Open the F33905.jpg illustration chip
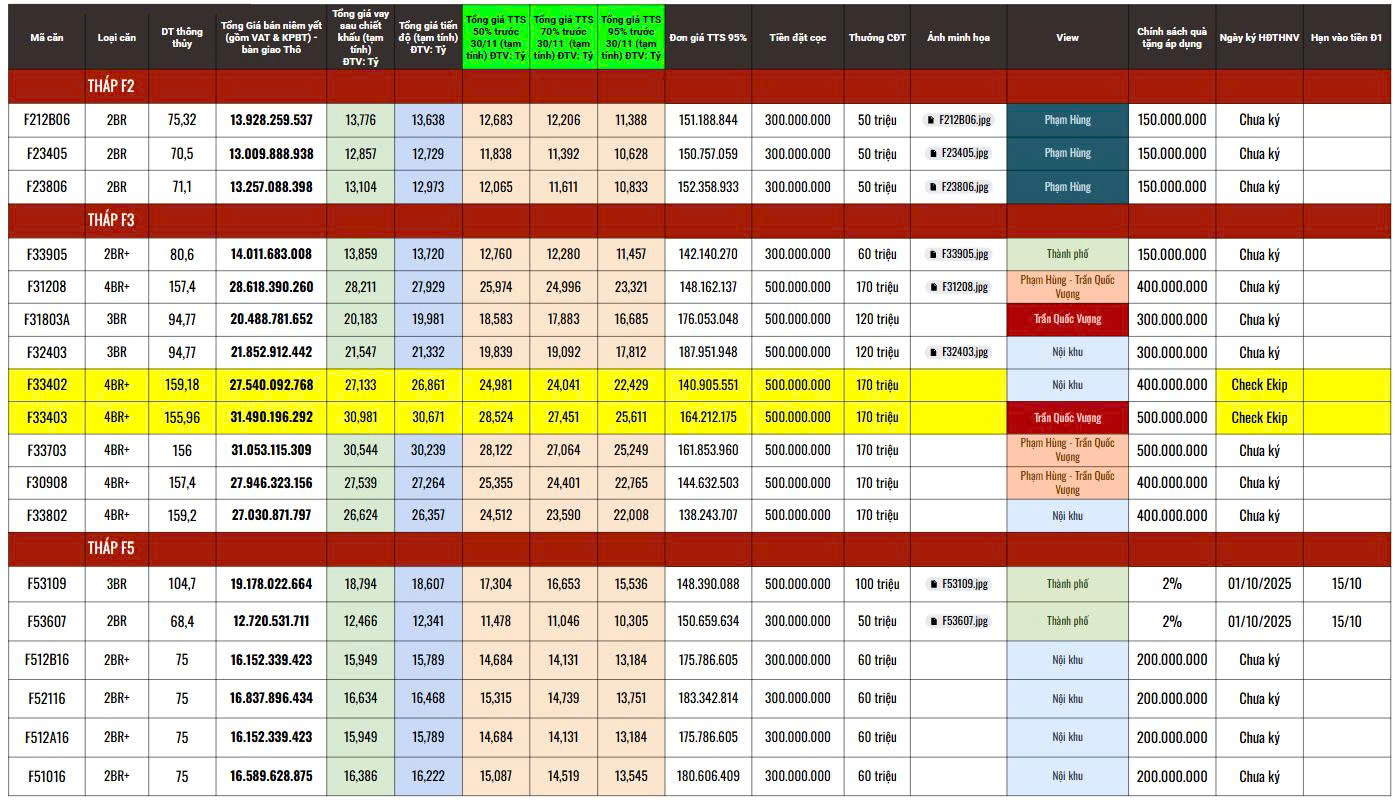Viewport: 1395px width, 802px height. 958,255
